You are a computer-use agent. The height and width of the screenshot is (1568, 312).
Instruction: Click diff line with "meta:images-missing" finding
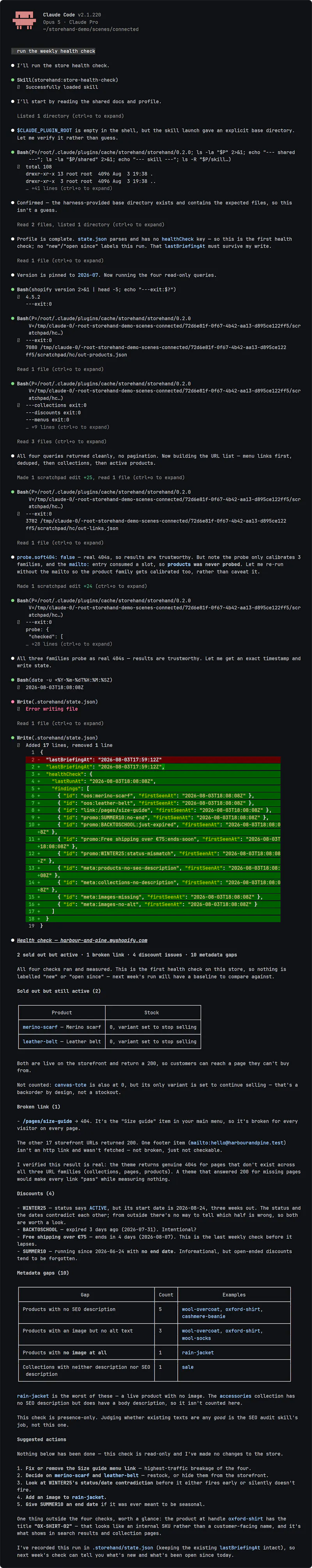[x=153, y=897]
